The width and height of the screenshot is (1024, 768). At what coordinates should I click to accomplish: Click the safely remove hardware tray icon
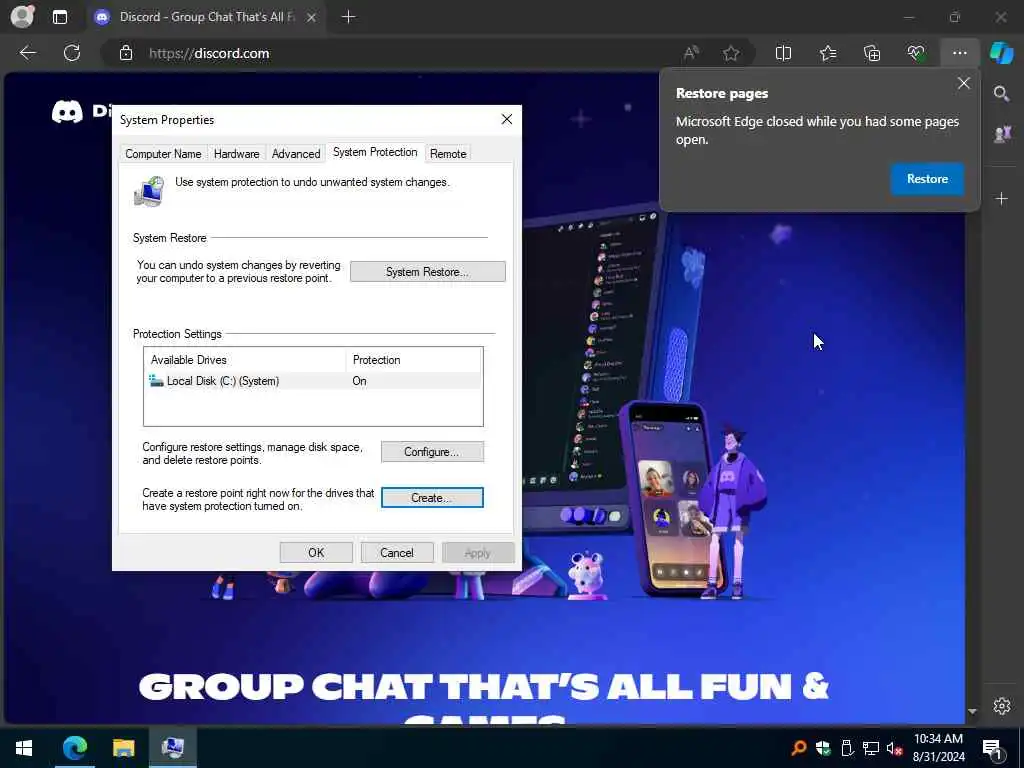coord(846,748)
